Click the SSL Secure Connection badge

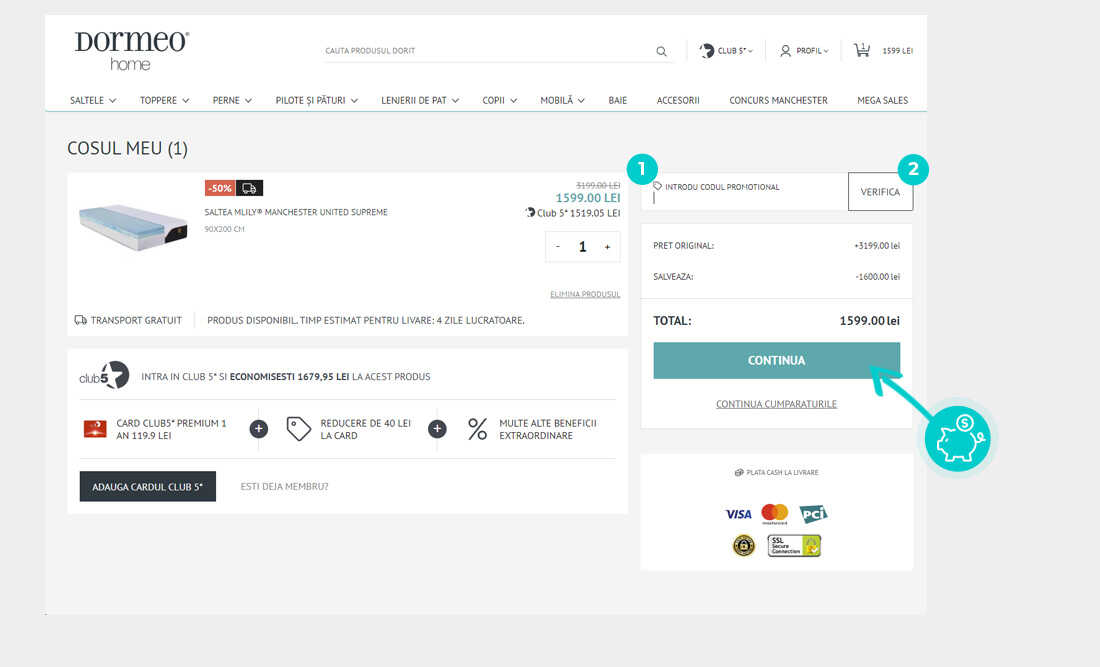tap(794, 546)
